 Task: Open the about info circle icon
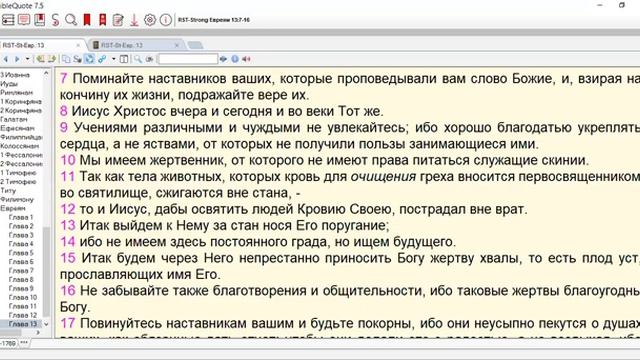(x=165, y=20)
